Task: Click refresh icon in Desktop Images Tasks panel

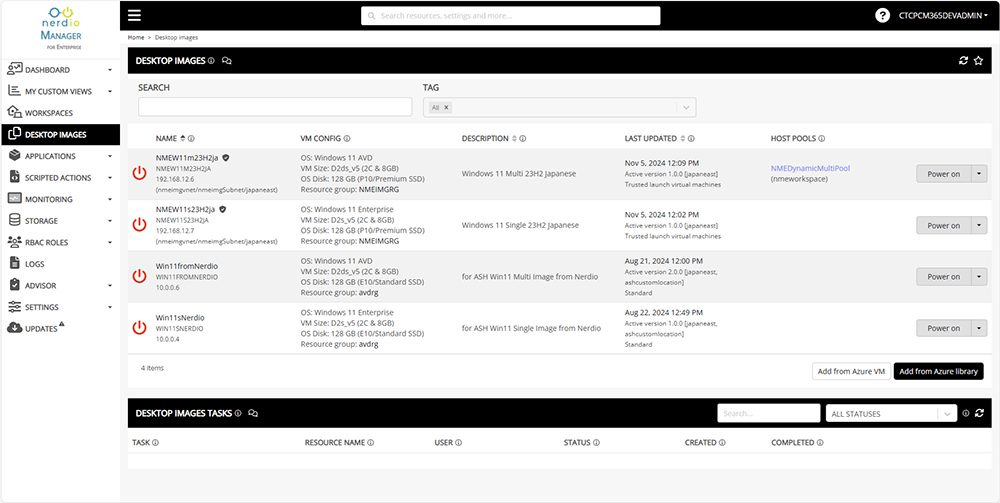Action: coord(979,413)
